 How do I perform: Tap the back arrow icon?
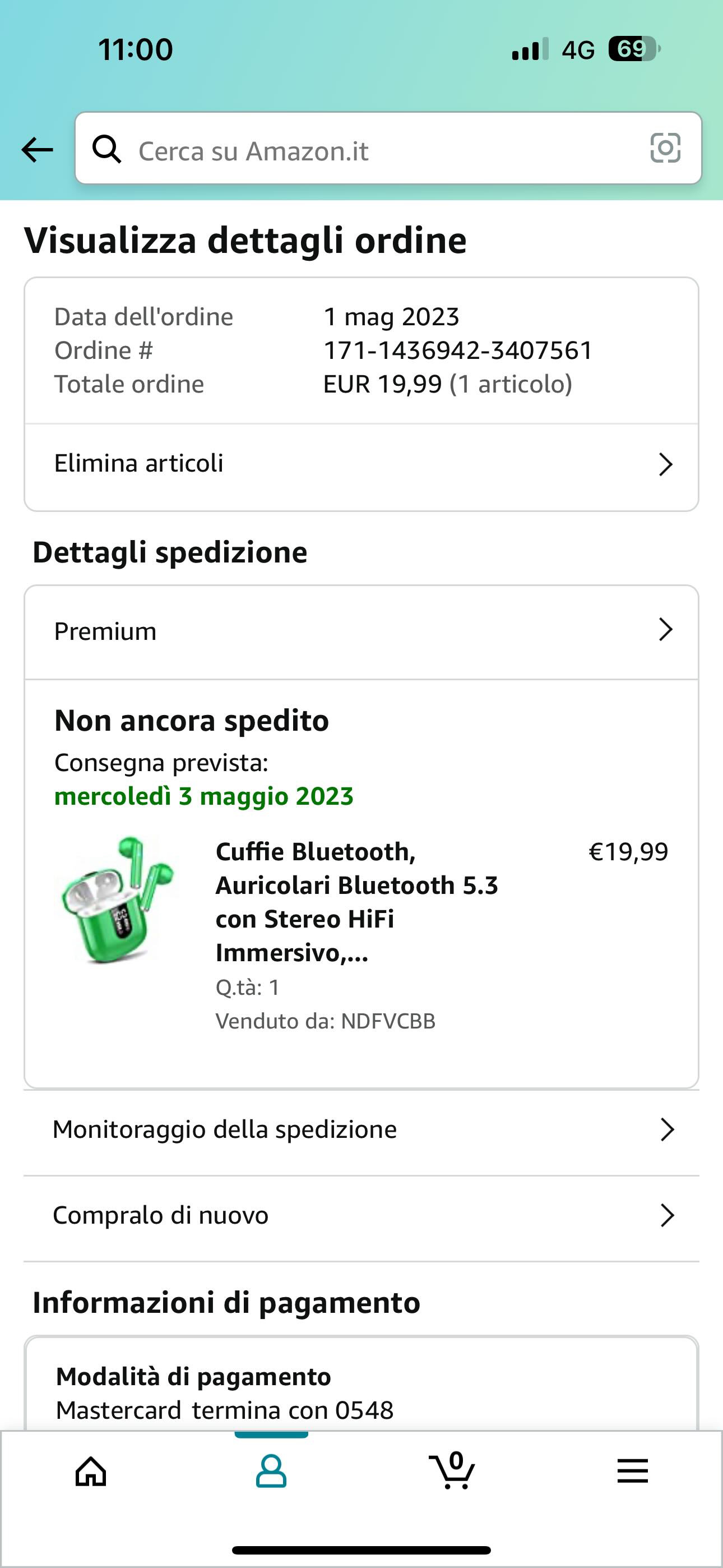click(37, 150)
